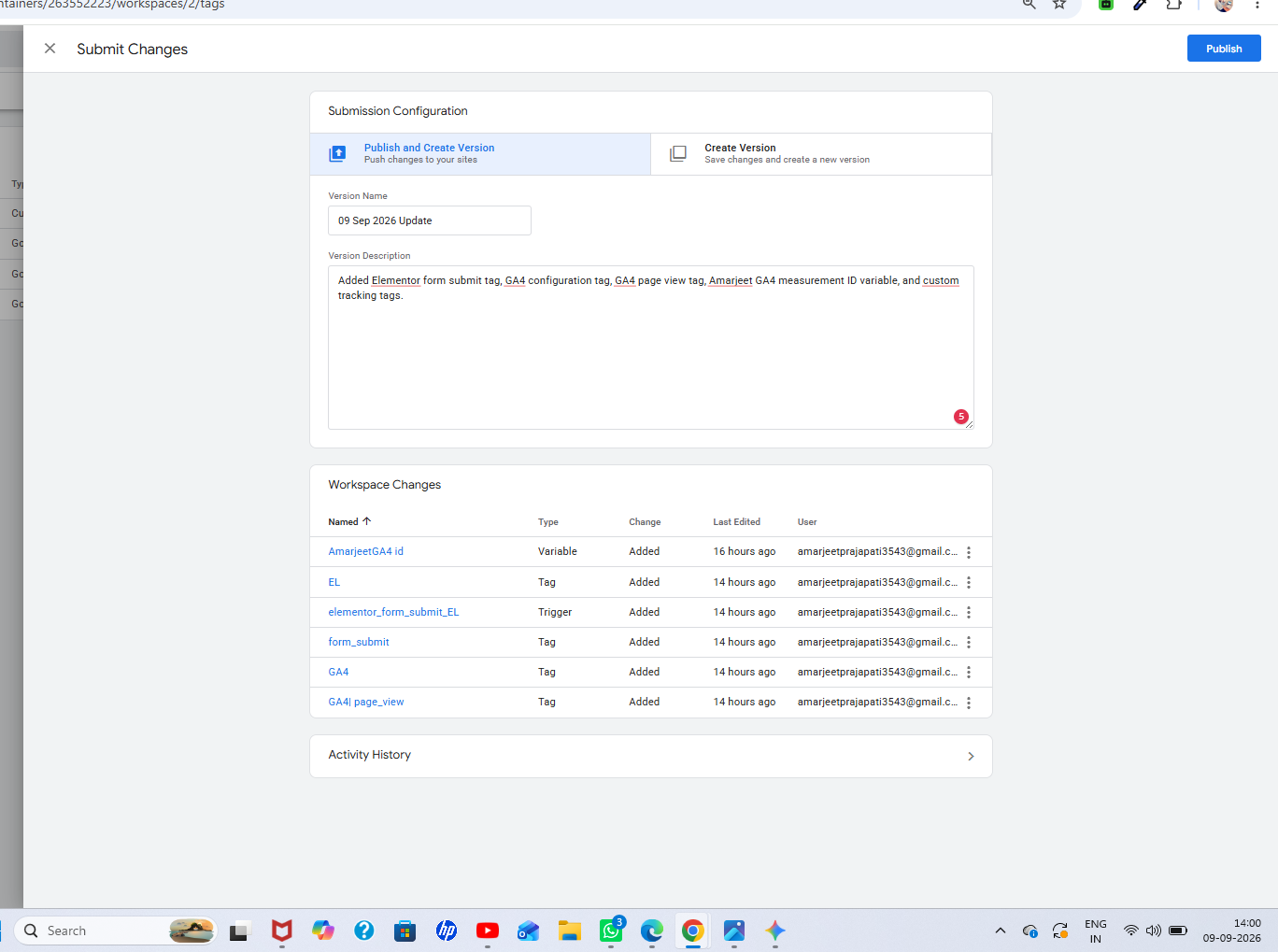Open the more actions menu for GA4| page_view

(969, 703)
